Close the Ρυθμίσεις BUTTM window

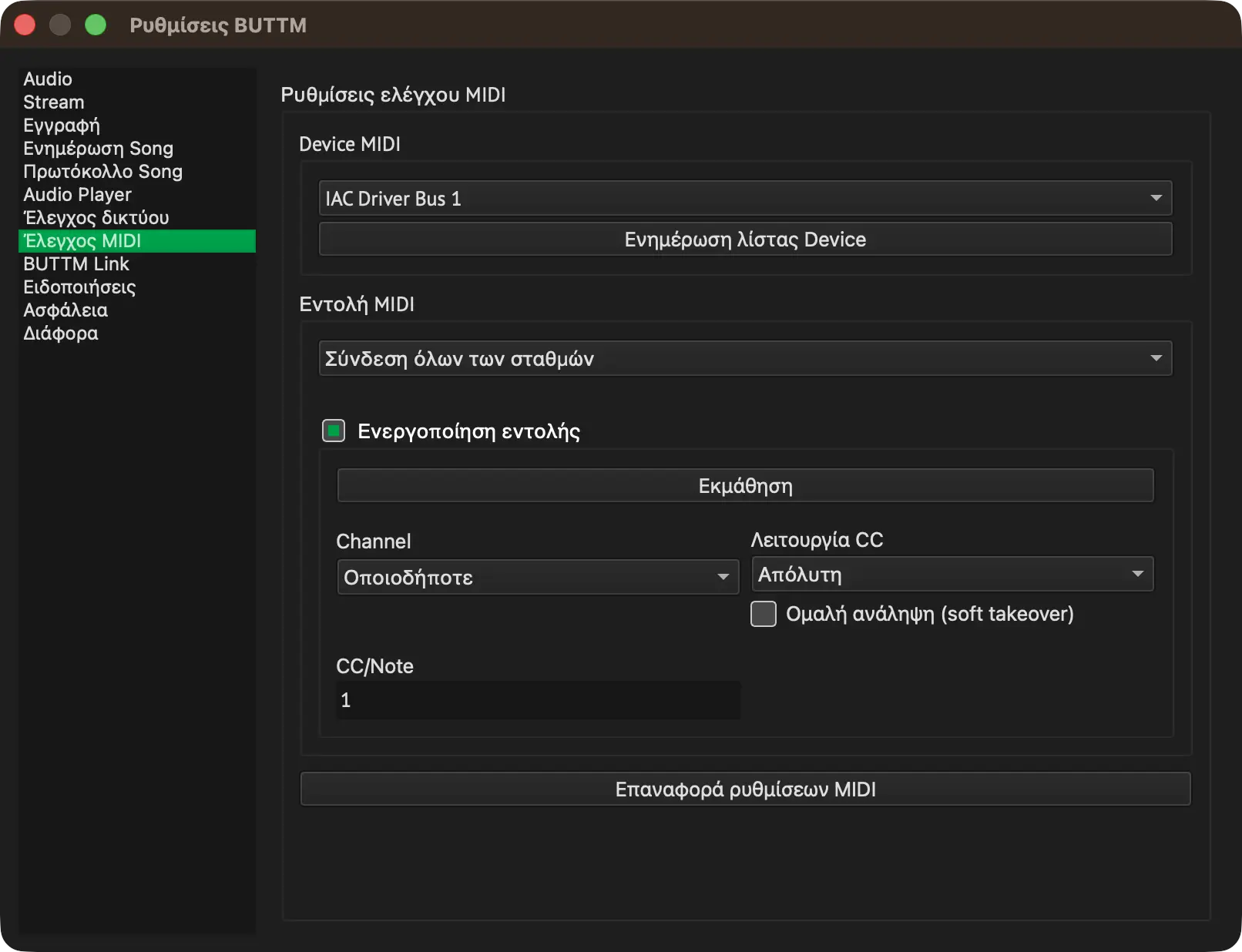click(25, 25)
